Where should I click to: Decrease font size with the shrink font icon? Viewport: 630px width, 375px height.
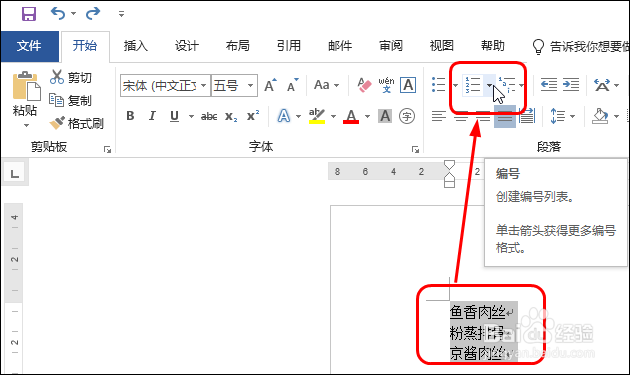pos(293,85)
